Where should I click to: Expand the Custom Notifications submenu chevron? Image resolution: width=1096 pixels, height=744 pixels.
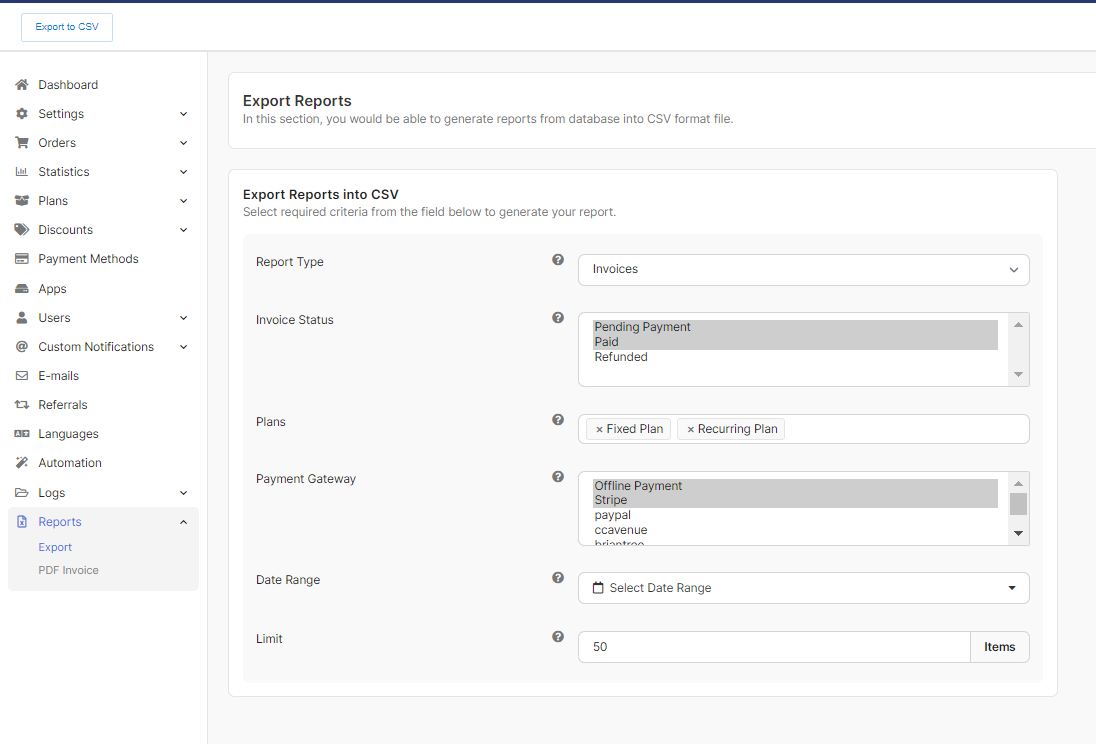tap(183, 347)
